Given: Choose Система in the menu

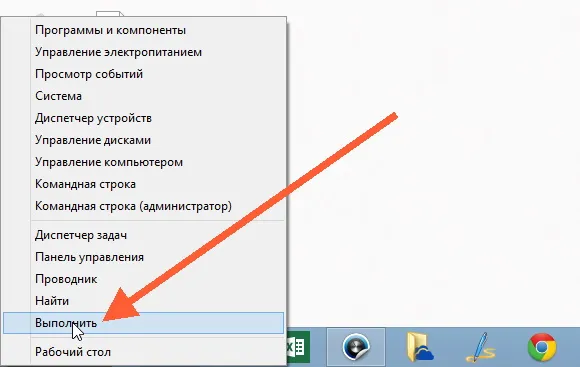Looking at the screenshot, I should pos(144,96).
